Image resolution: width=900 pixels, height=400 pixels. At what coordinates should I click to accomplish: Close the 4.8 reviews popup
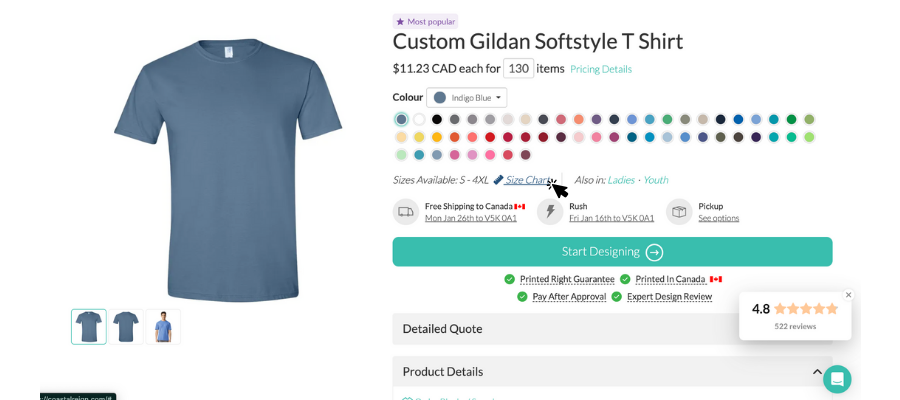click(848, 295)
